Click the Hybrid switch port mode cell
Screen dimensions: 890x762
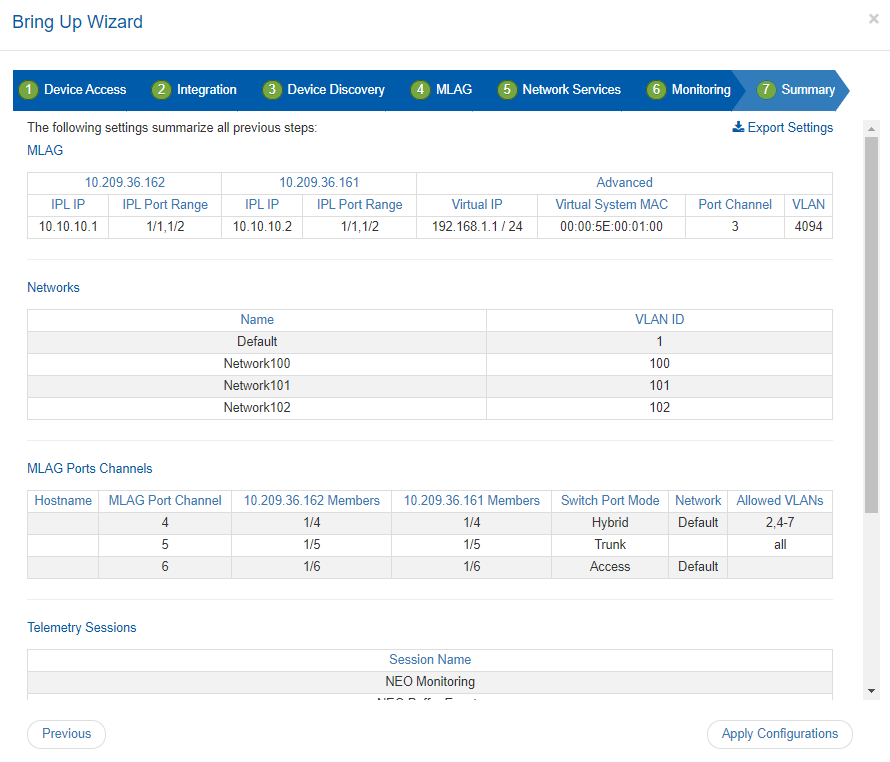click(609, 522)
